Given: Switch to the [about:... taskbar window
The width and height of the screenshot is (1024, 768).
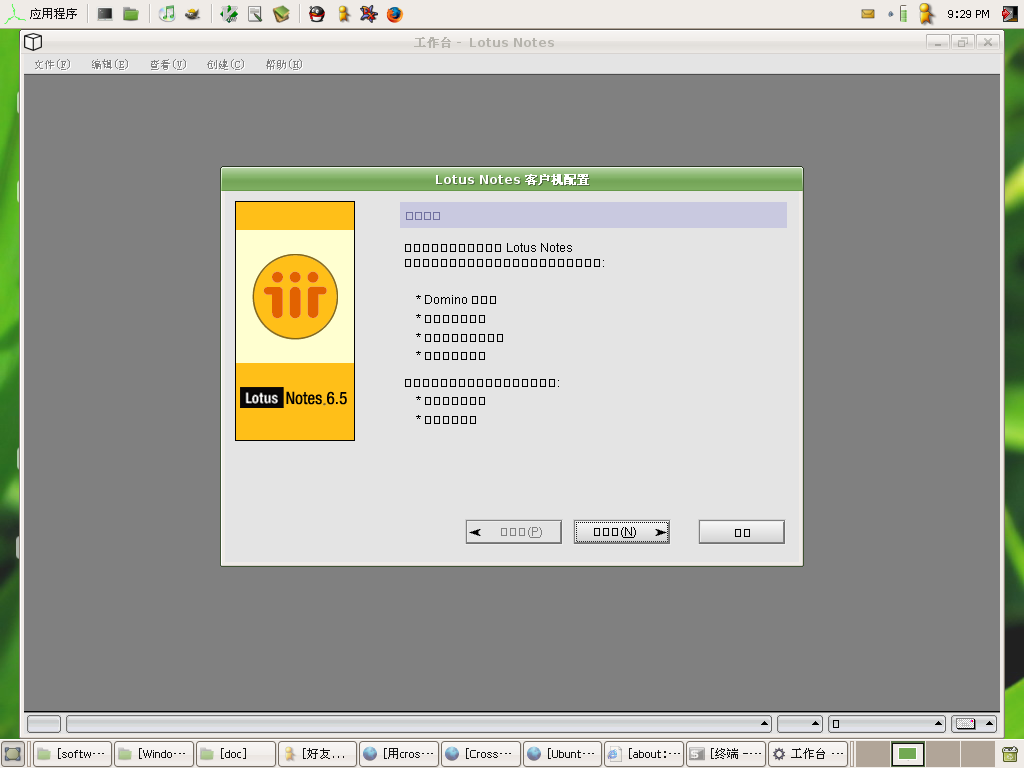Looking at the screenshot, I should click(x=644, y=754).
